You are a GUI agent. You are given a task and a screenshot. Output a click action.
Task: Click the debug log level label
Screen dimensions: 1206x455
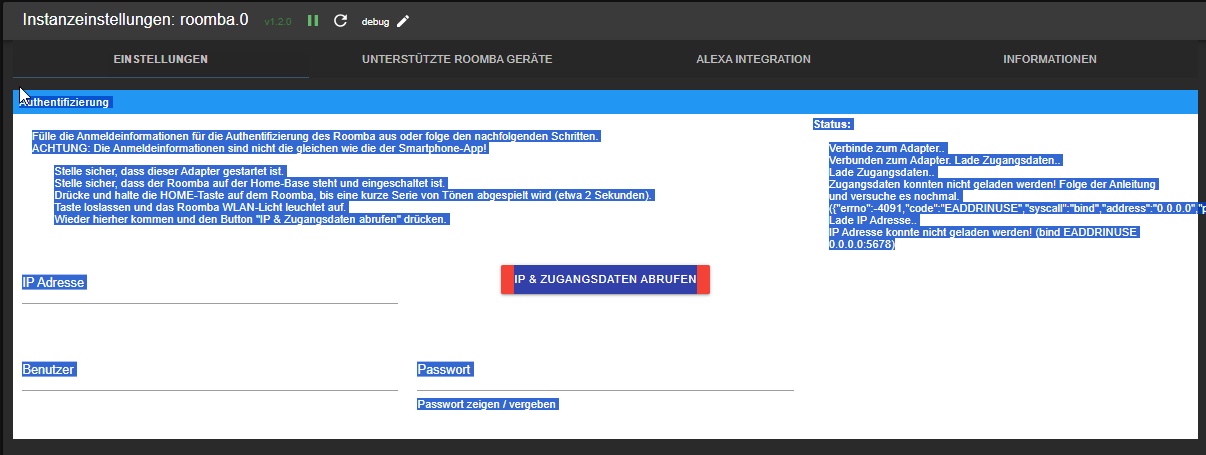[x=375, y=21]
